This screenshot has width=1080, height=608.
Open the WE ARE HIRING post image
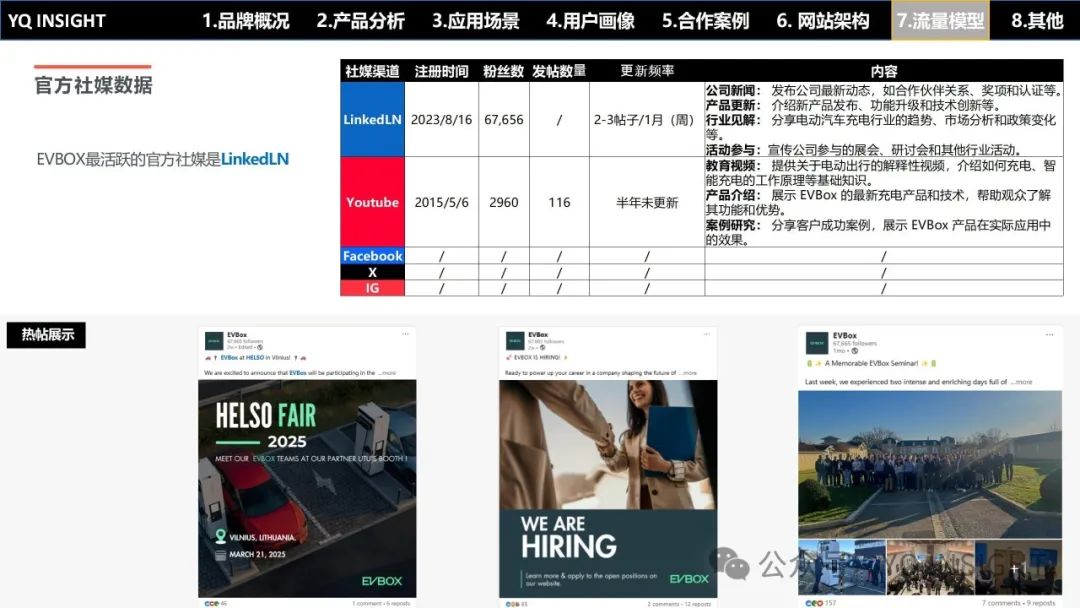[x=608, y=488]
